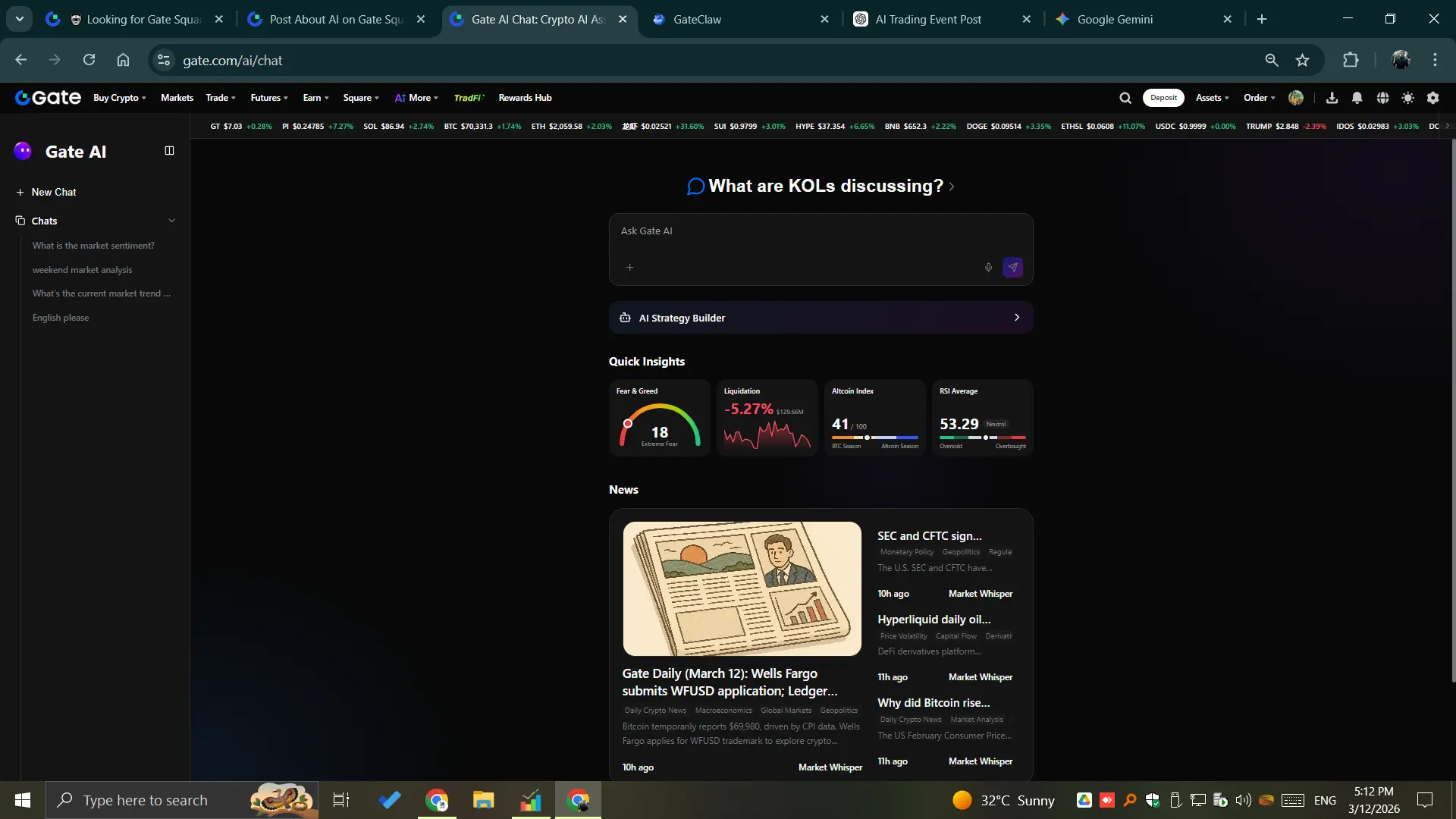Open the Assets dropdown in header
1456x819 pixels.
point(1212,98)
